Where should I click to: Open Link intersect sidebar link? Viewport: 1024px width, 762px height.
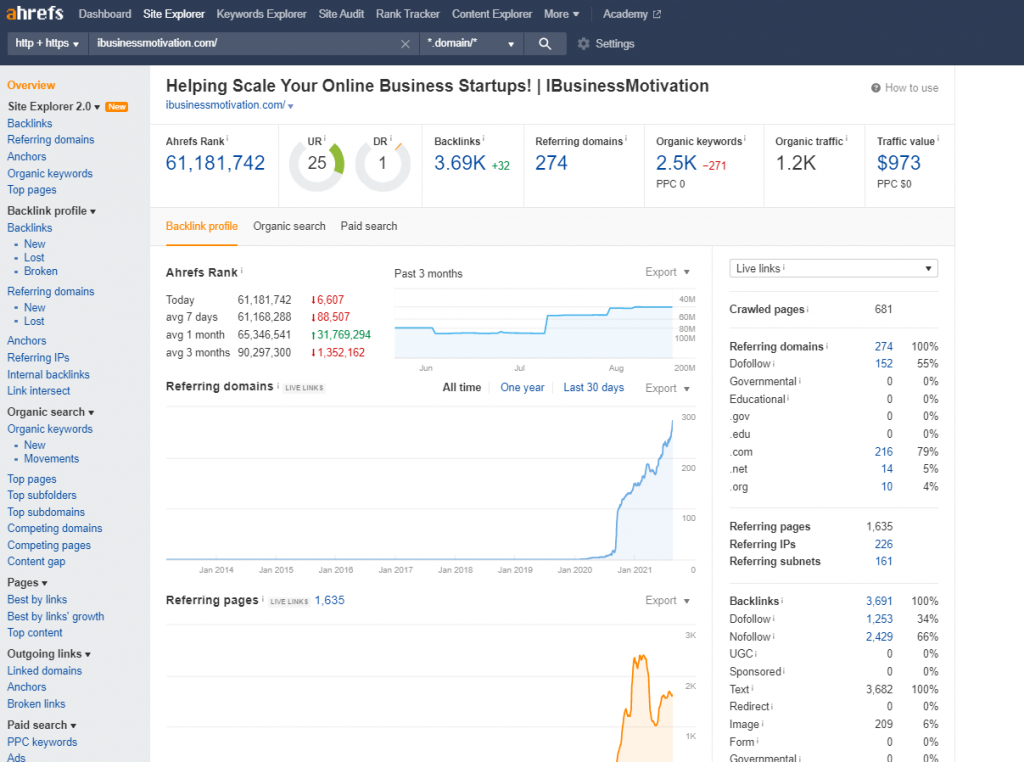[39, 390]
